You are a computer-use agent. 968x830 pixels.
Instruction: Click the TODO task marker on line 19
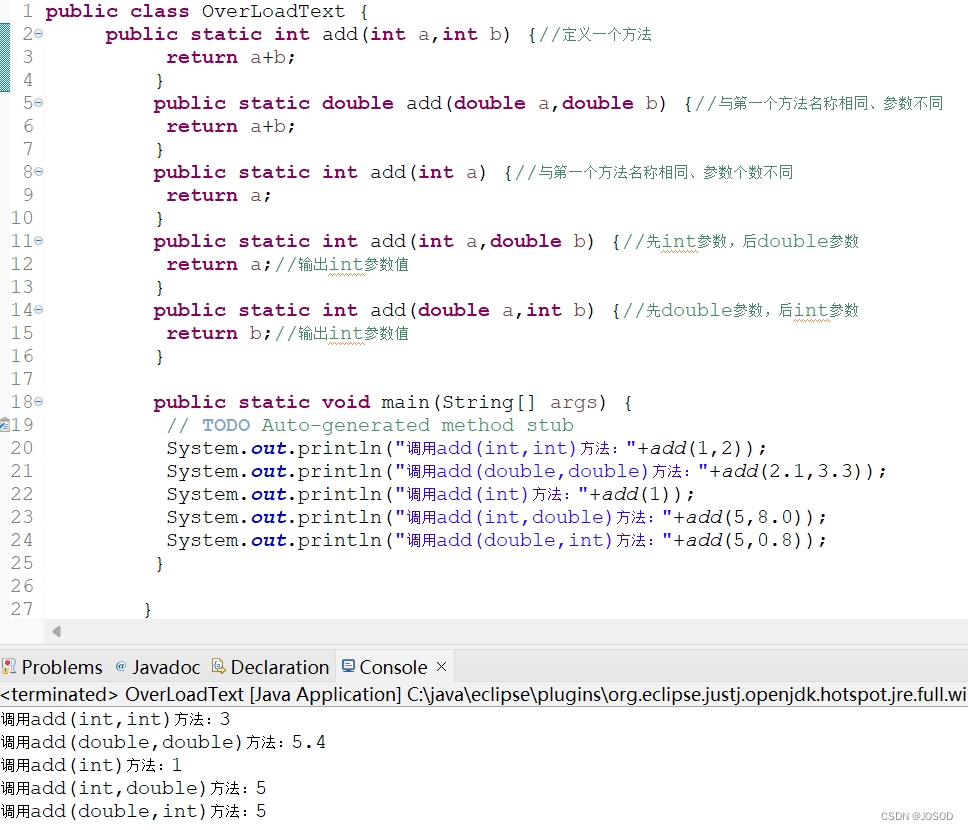pyautogui.click(x=5, y=425)
